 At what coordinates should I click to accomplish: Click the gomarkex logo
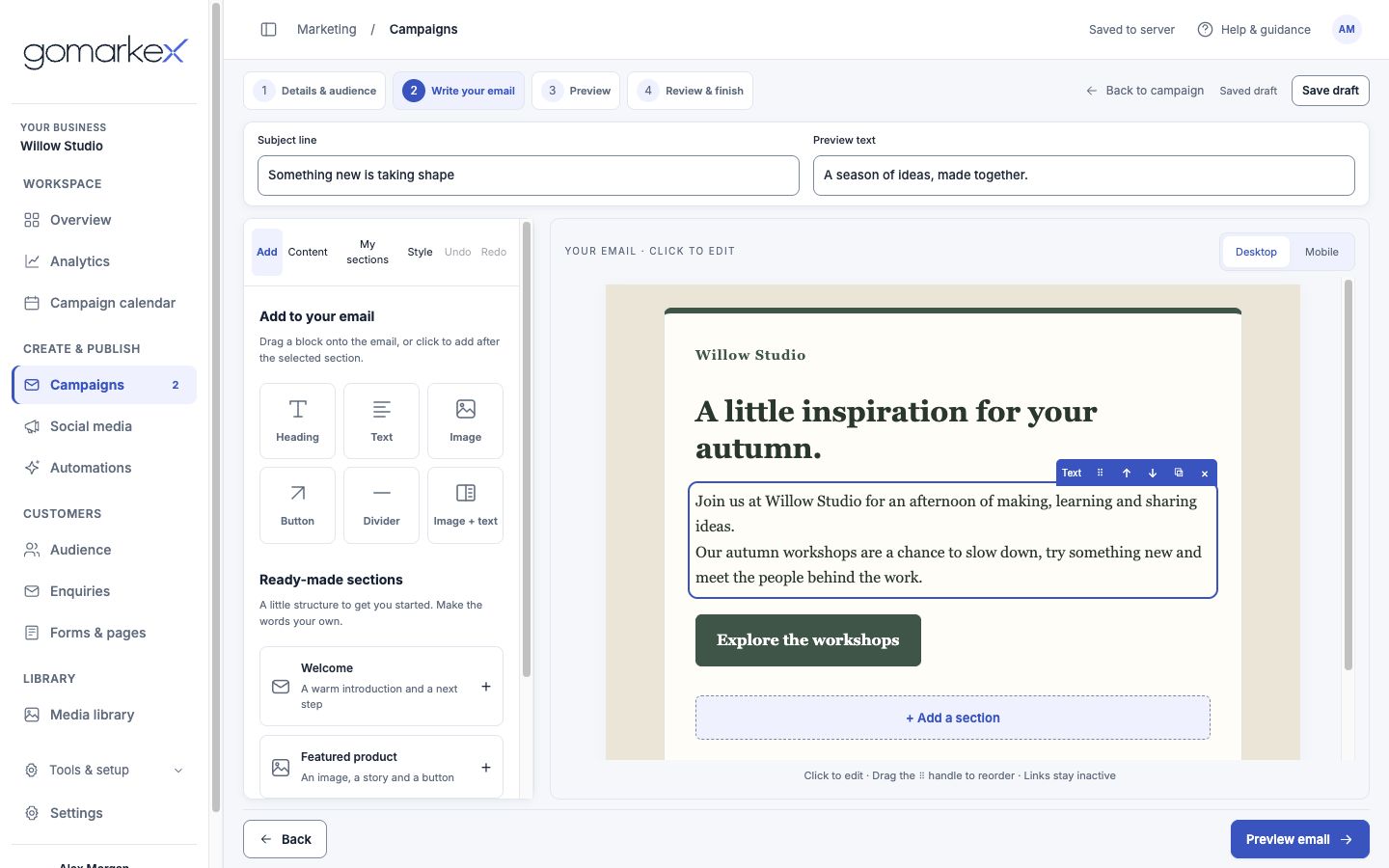pos(104,52)
